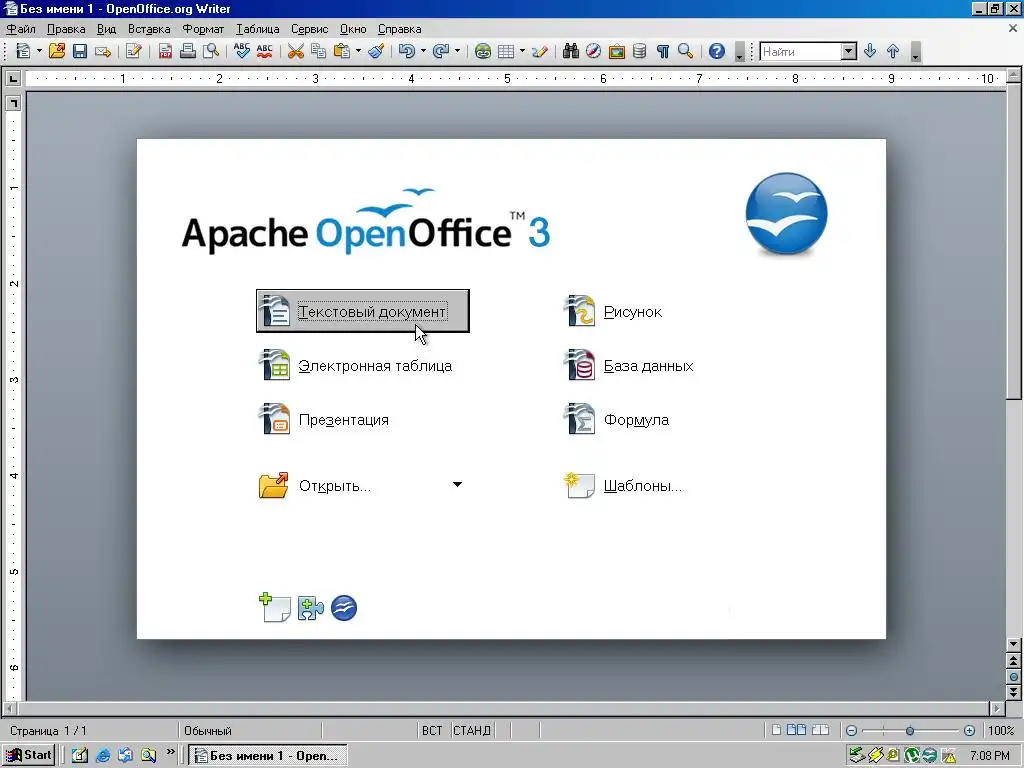The height and width of the screenshot is (768, 1024).
Task: Undo the last action
Action: click(x=407, y=51)
